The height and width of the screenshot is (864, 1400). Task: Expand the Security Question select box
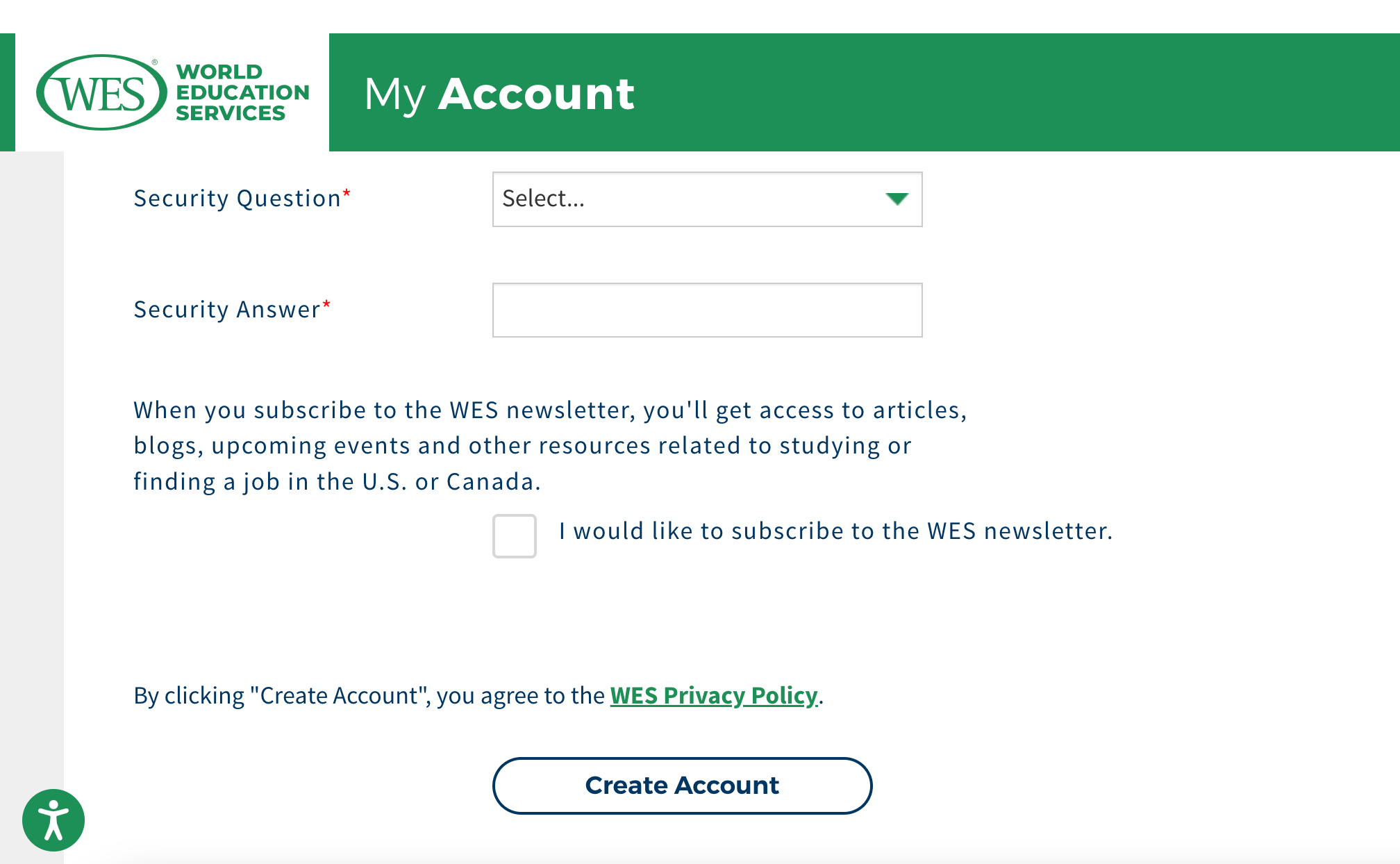pyautogui.click(x=706, y=199)
